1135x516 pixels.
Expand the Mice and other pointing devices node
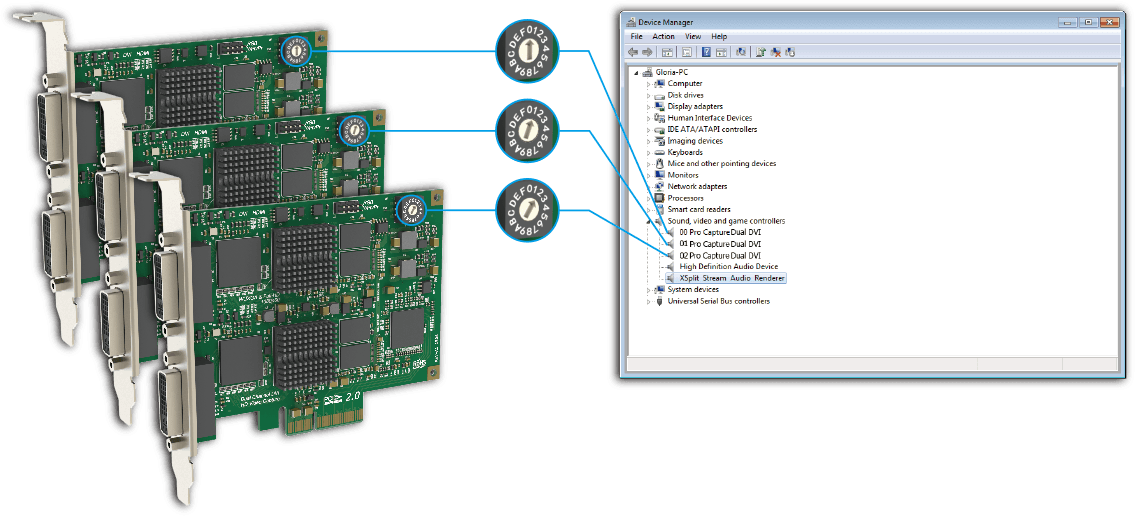[649, 164]
